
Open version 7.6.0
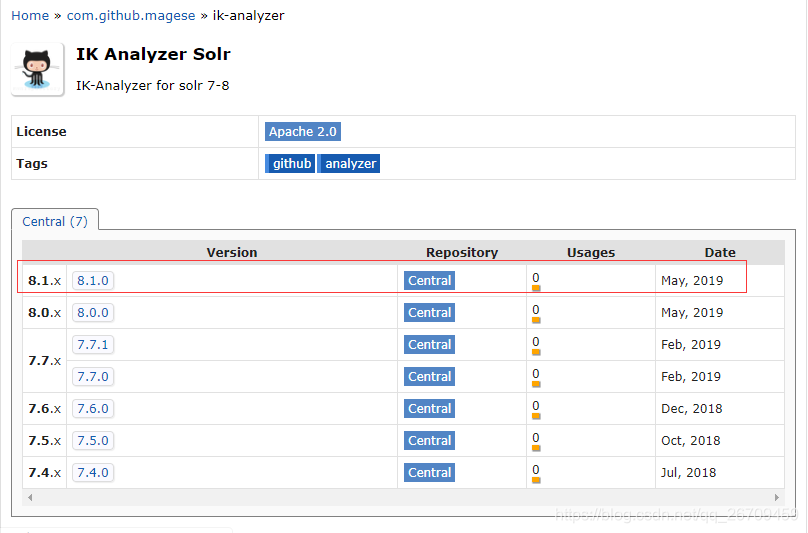[93, 408]
